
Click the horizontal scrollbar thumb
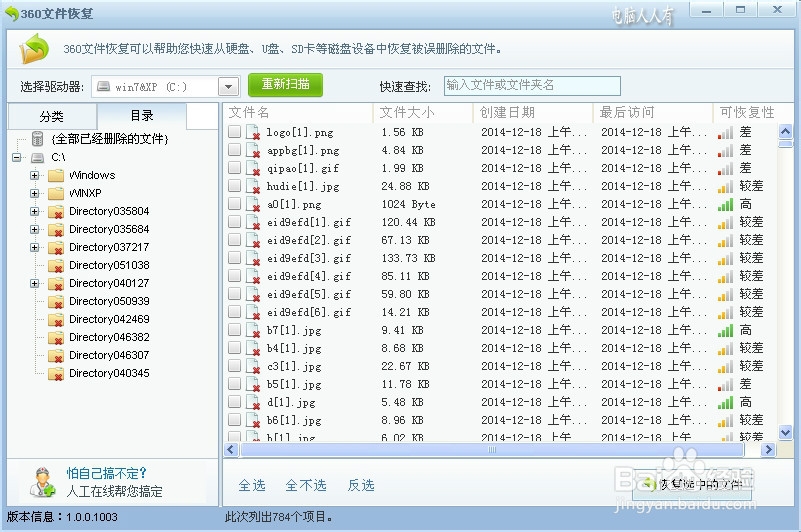coord(492,450)
